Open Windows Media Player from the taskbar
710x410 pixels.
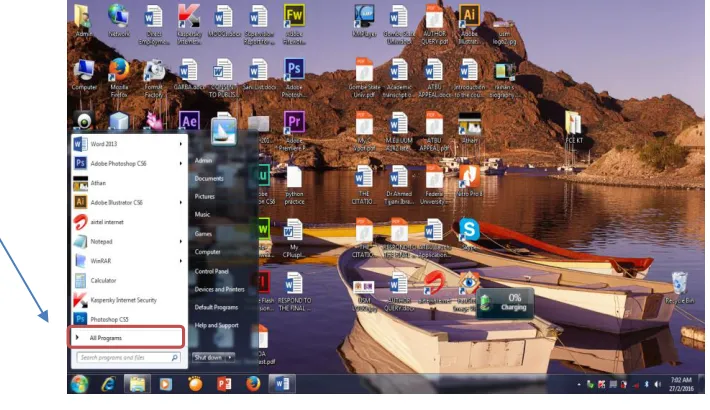click(x=166, y=384)
